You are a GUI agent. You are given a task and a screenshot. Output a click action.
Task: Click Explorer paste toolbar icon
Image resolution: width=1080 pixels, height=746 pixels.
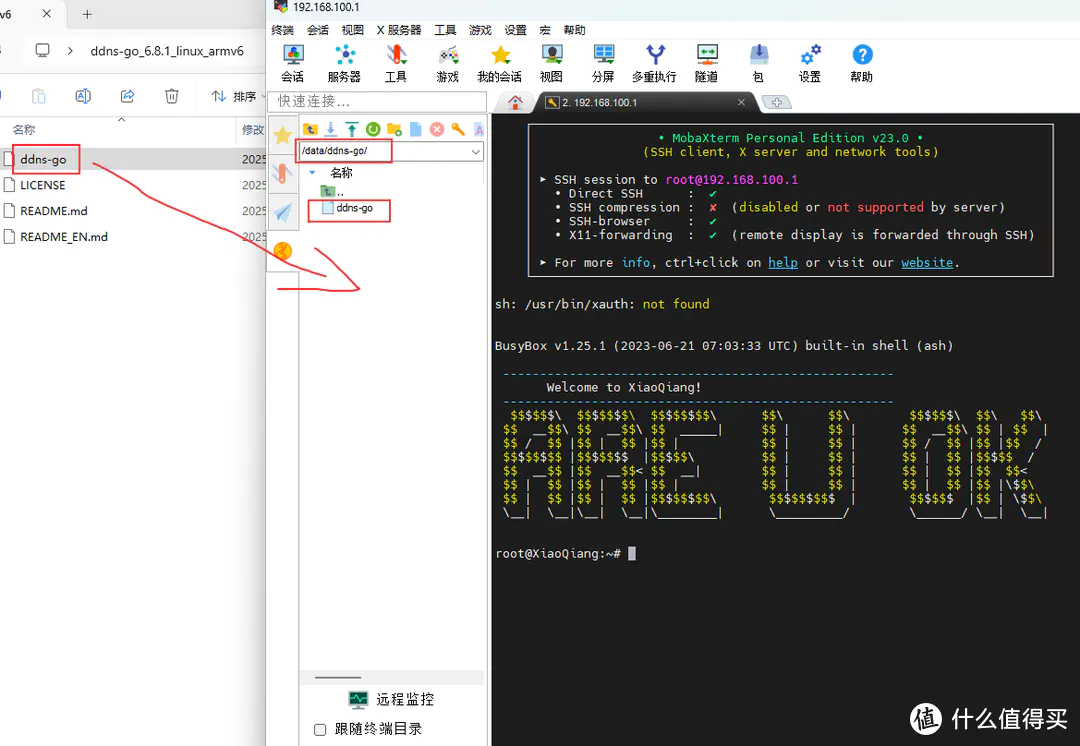(39, 96)
